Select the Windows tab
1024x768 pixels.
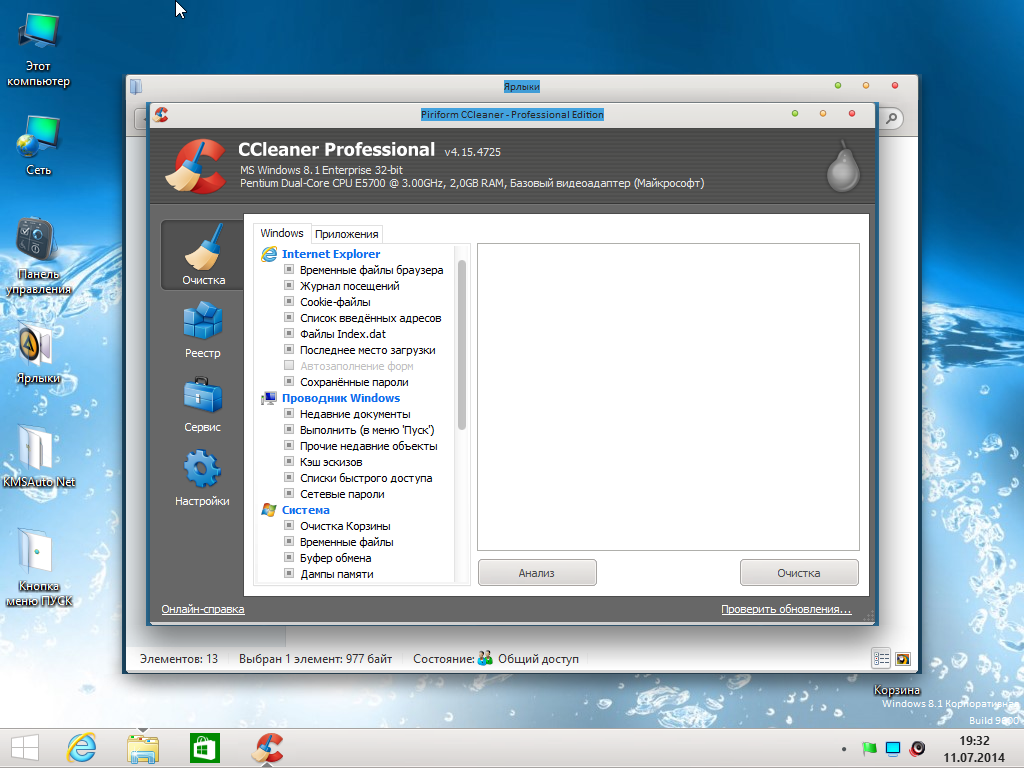(x=281, y=233)
